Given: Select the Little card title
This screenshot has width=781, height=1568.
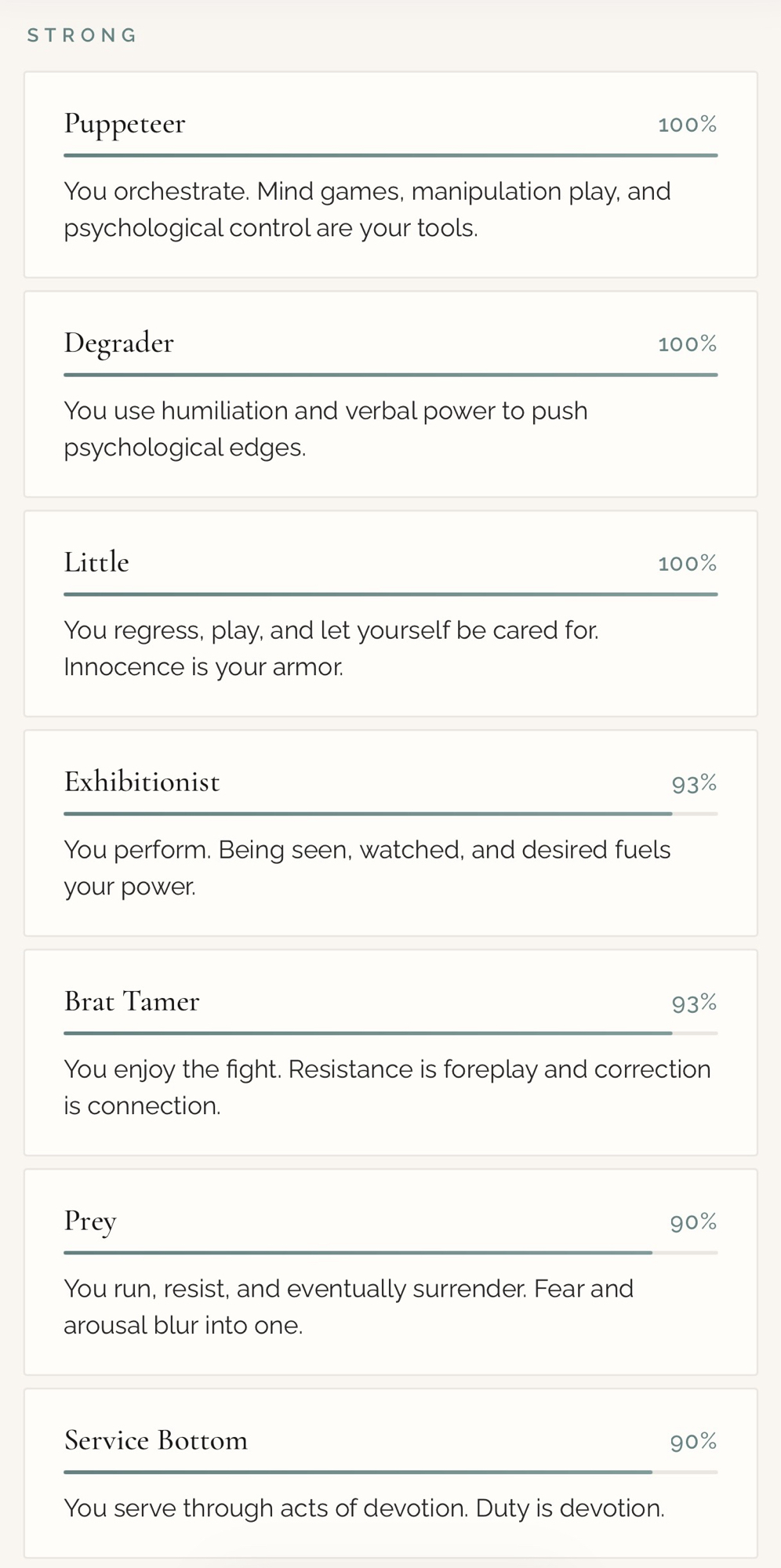Looking at the screenshot, I should point(96,563).
